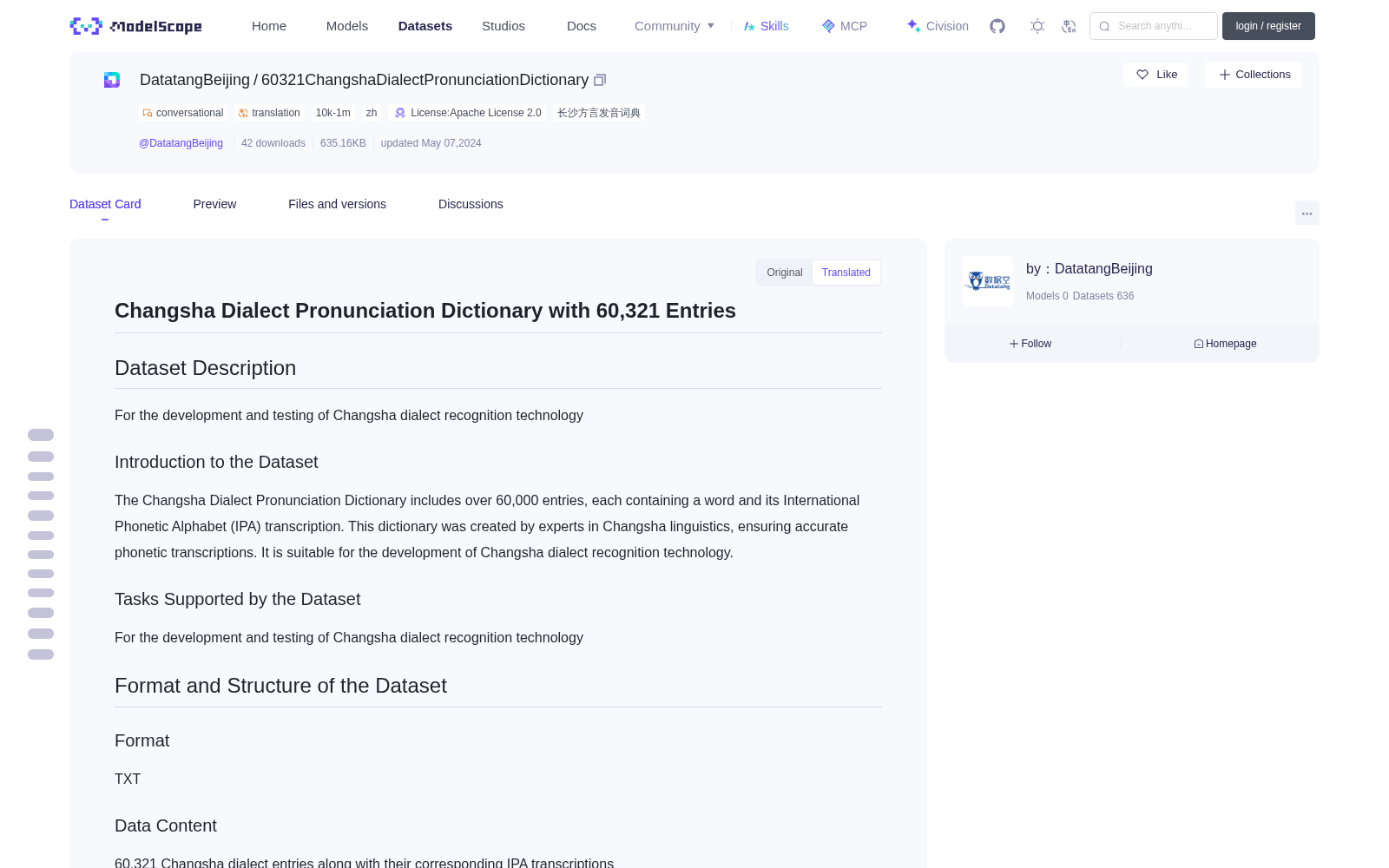Click the by: DatatangBeijing publisher name

click(x=1089, y=269)
